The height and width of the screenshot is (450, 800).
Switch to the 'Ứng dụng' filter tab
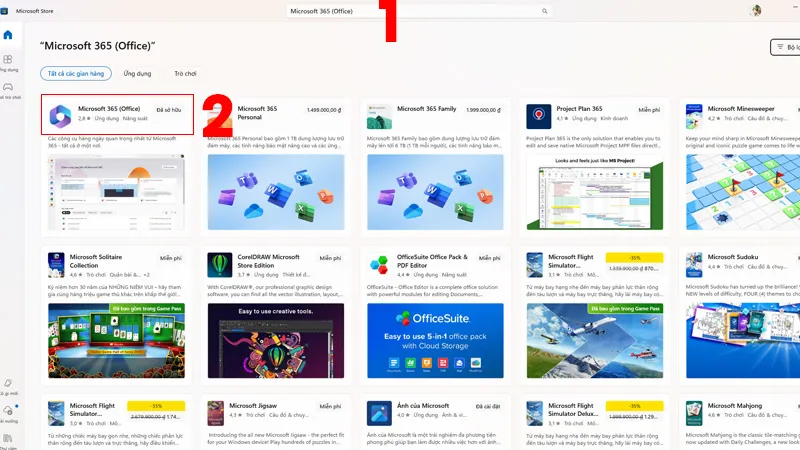(x=137, y=73)
